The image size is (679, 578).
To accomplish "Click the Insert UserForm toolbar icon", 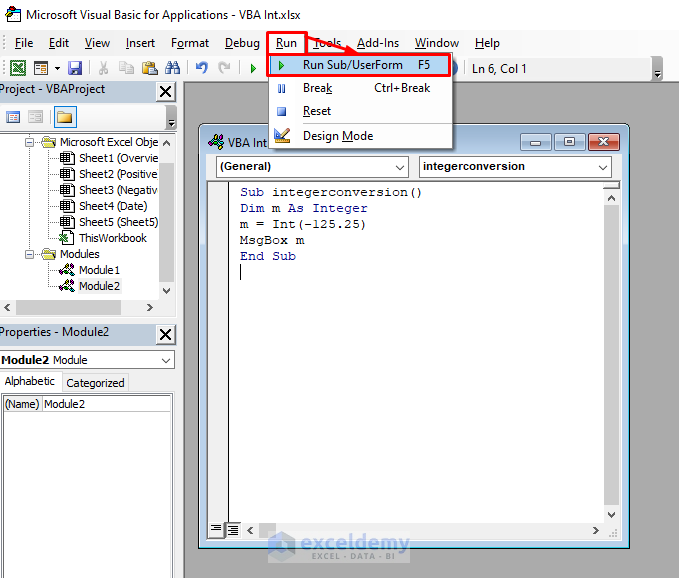I will click(x=41, y=68).
